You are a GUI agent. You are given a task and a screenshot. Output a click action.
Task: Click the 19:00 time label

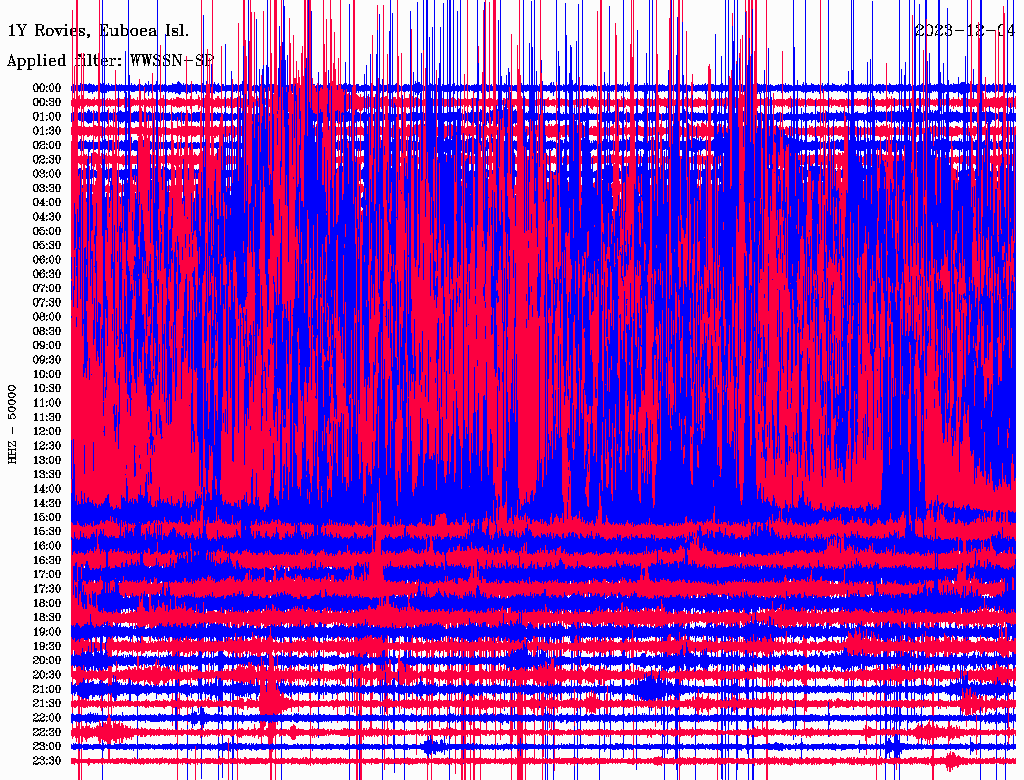[x=48, y=632]
